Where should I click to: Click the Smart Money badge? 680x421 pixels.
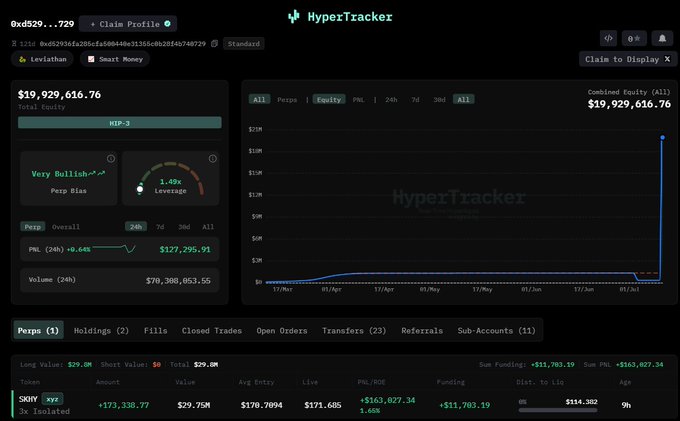tap(115, 59)
